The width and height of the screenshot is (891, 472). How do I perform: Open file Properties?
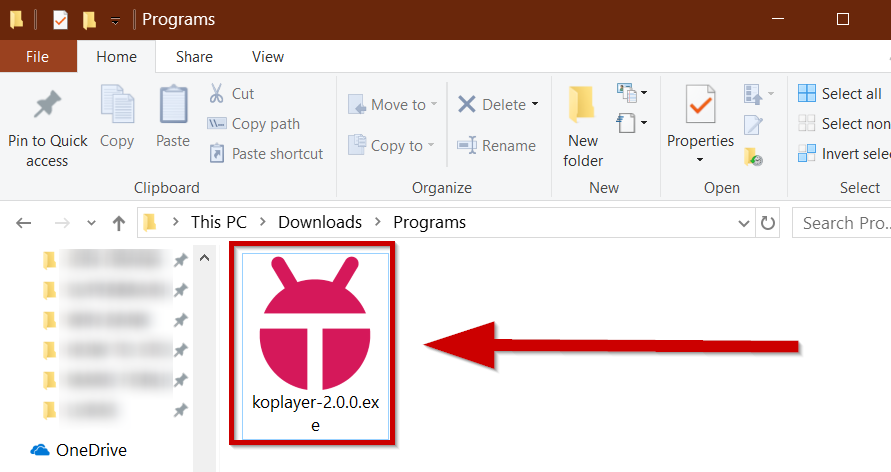click(700, 117)
